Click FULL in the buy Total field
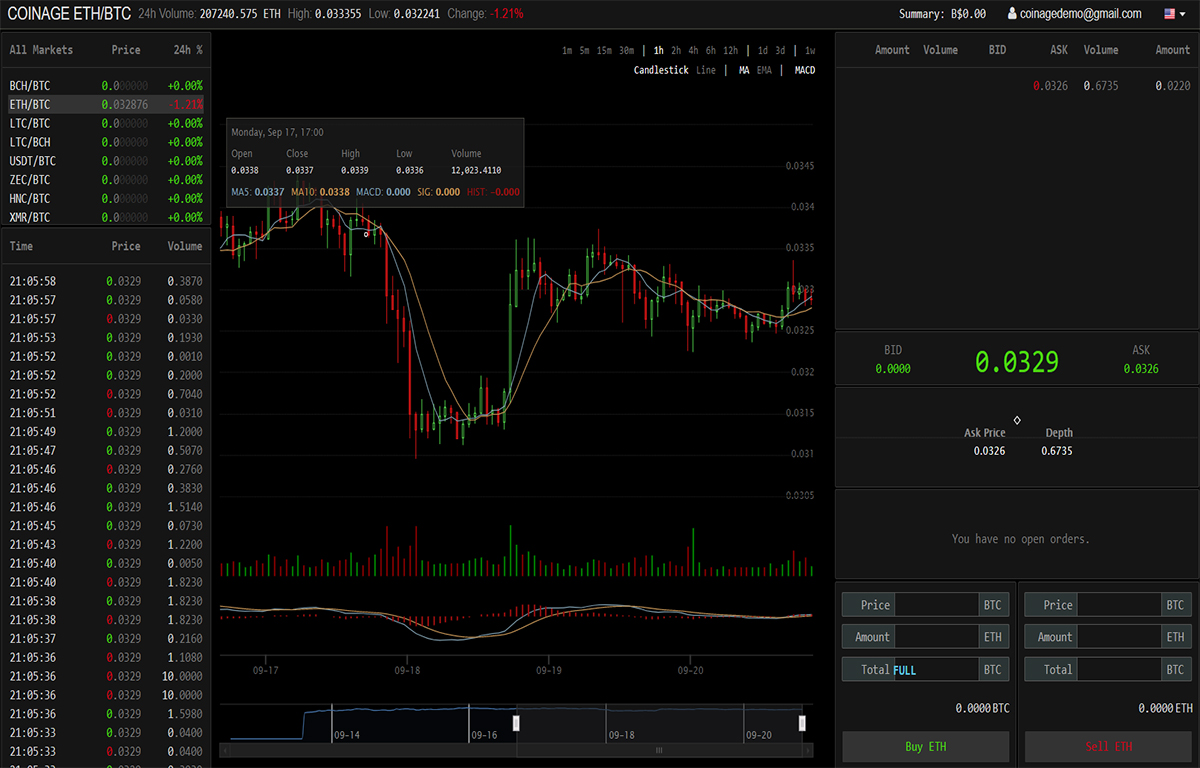 (x=904, y=670)
